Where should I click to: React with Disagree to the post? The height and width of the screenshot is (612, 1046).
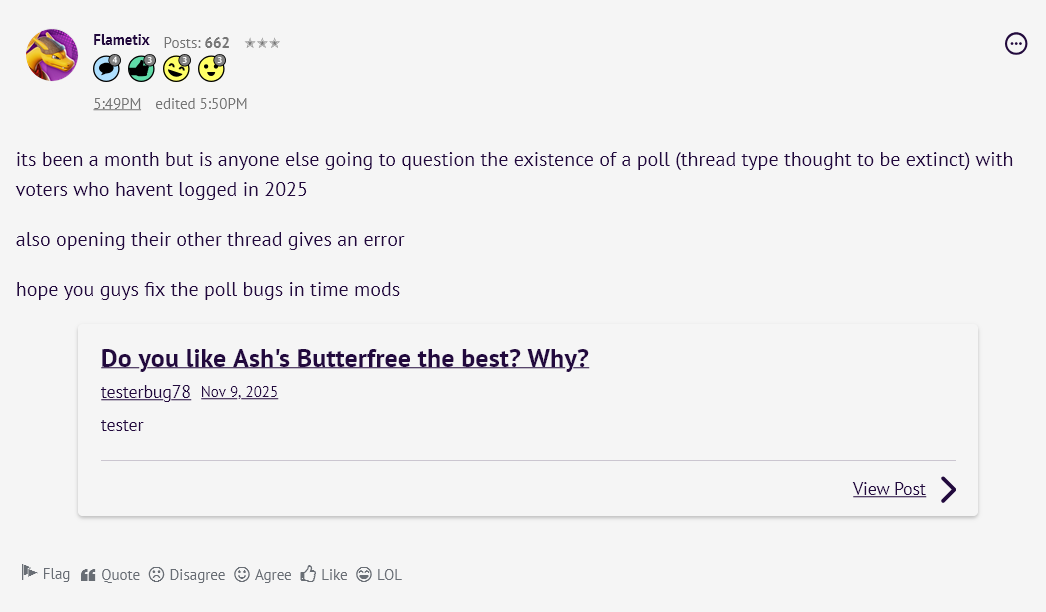(187, 575)
